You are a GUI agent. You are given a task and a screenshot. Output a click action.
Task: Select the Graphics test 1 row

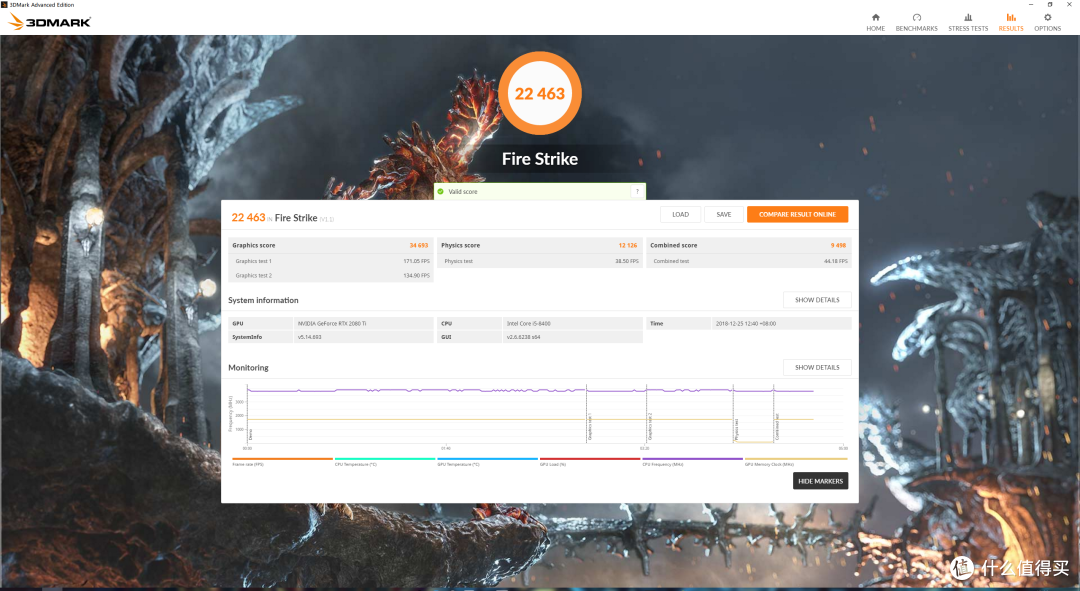[331, 261]
